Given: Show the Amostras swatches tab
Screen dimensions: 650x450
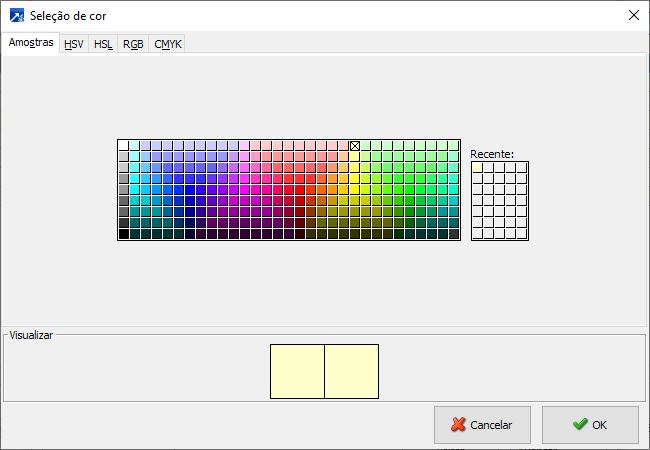Looking at the screenshot, I should [30, 43].
